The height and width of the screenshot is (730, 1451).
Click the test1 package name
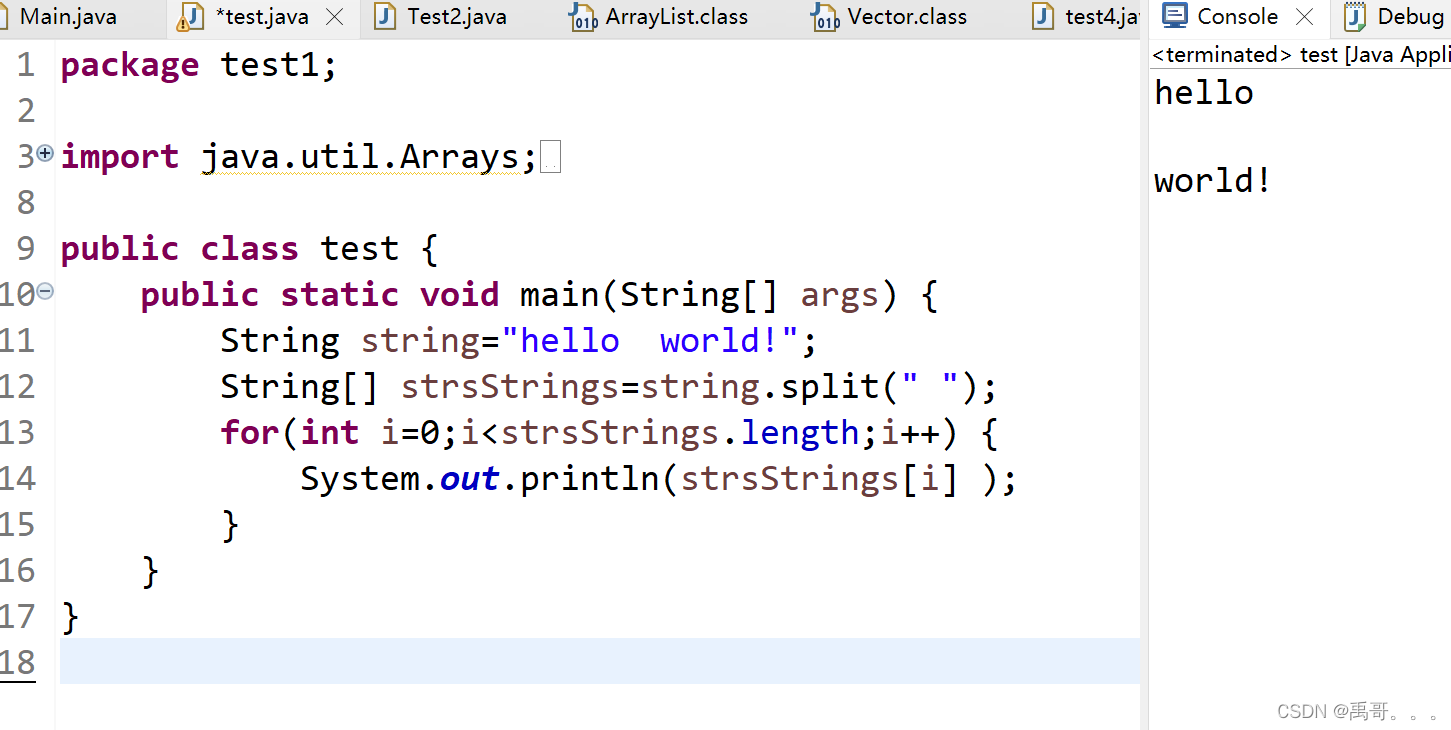point(270,66)
